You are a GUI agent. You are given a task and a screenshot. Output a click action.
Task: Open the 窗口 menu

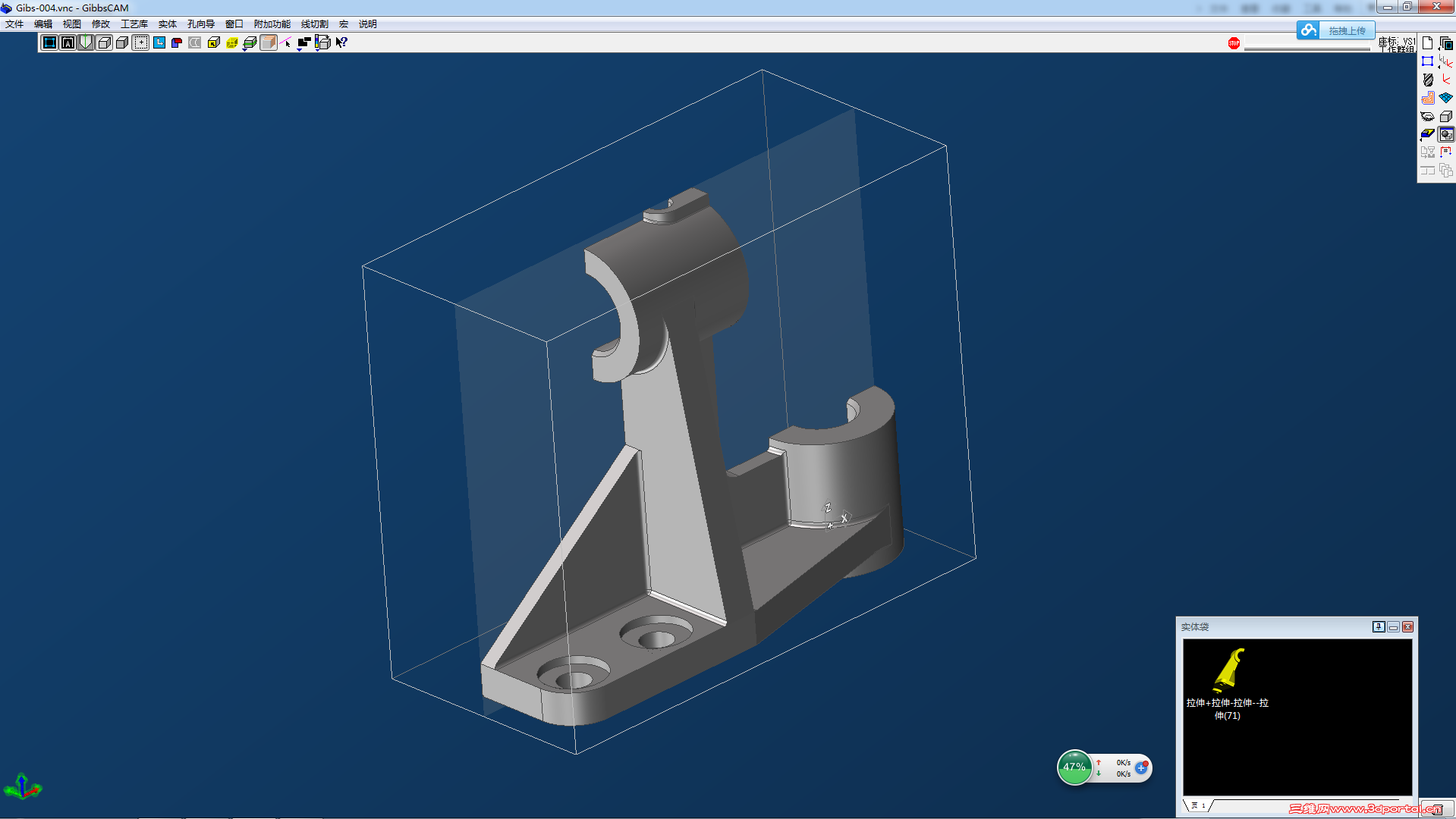click(234, 24)
